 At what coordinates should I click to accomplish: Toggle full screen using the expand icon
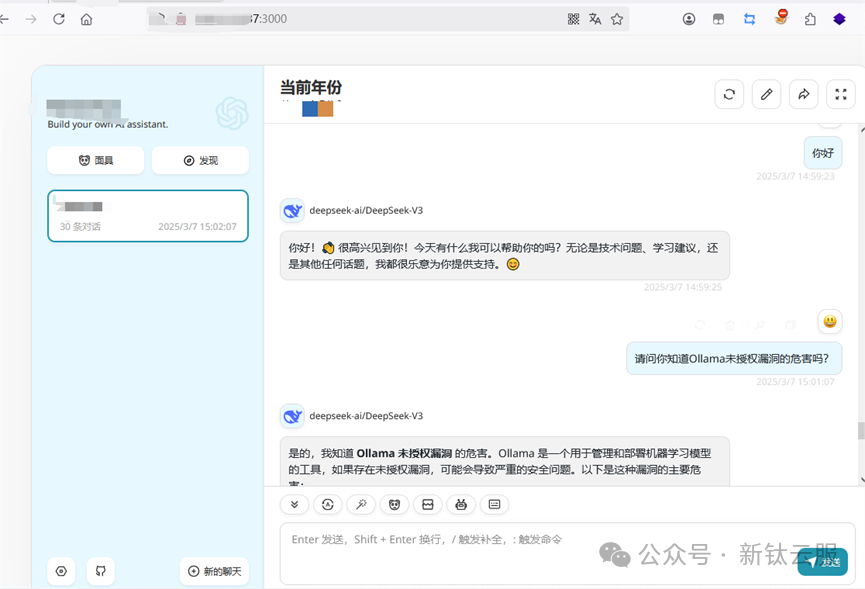point(841,94)
